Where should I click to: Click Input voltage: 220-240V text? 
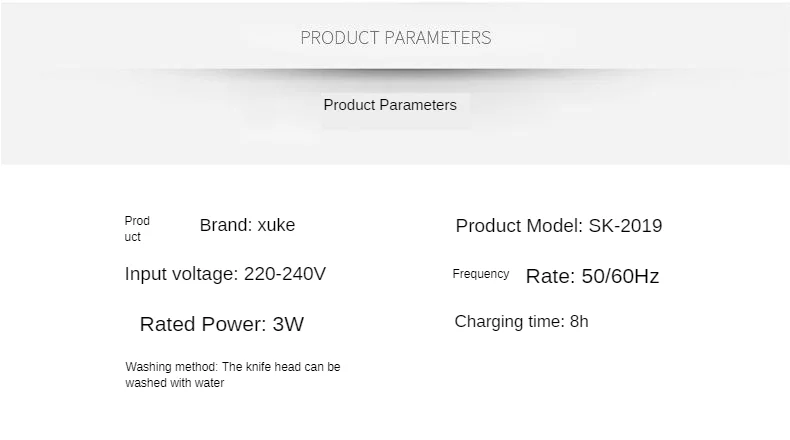[225, 274]
